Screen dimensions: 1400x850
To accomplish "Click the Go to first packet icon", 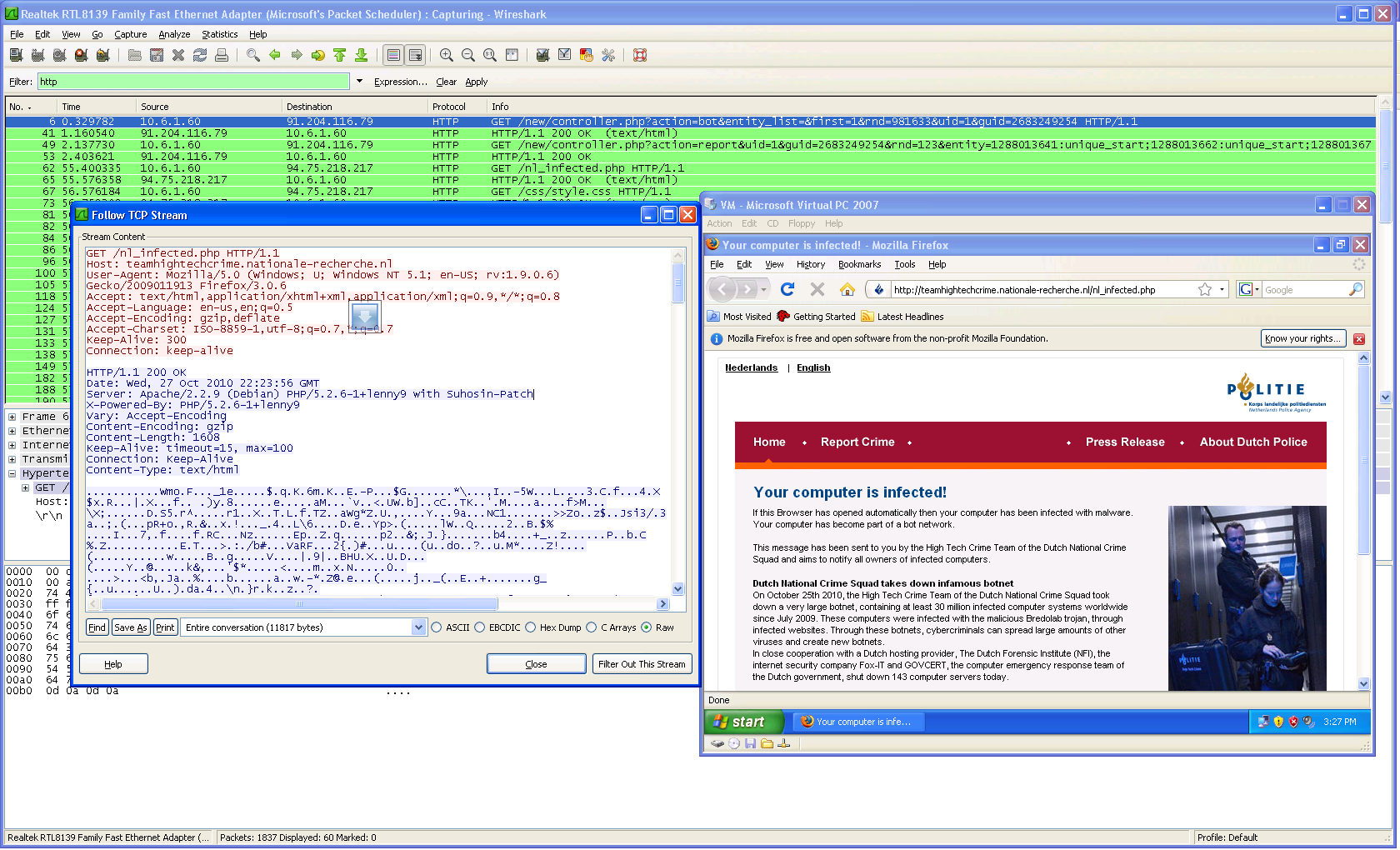I will click(x=340, y=55).
